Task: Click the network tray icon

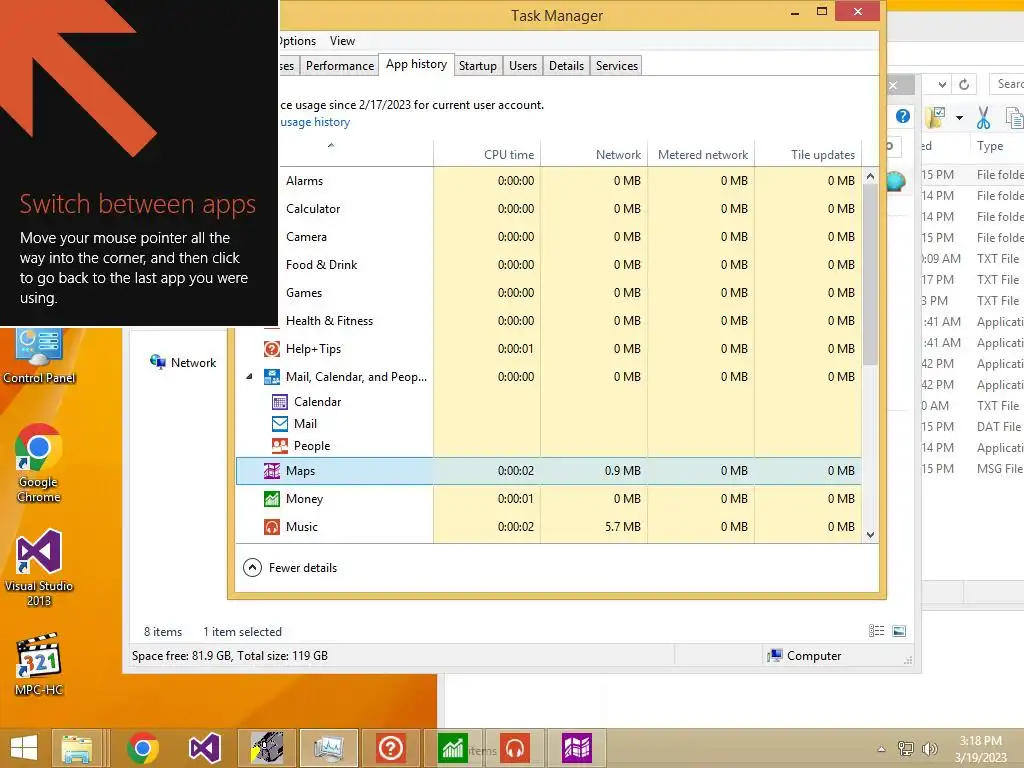Action: click(906, 749)
